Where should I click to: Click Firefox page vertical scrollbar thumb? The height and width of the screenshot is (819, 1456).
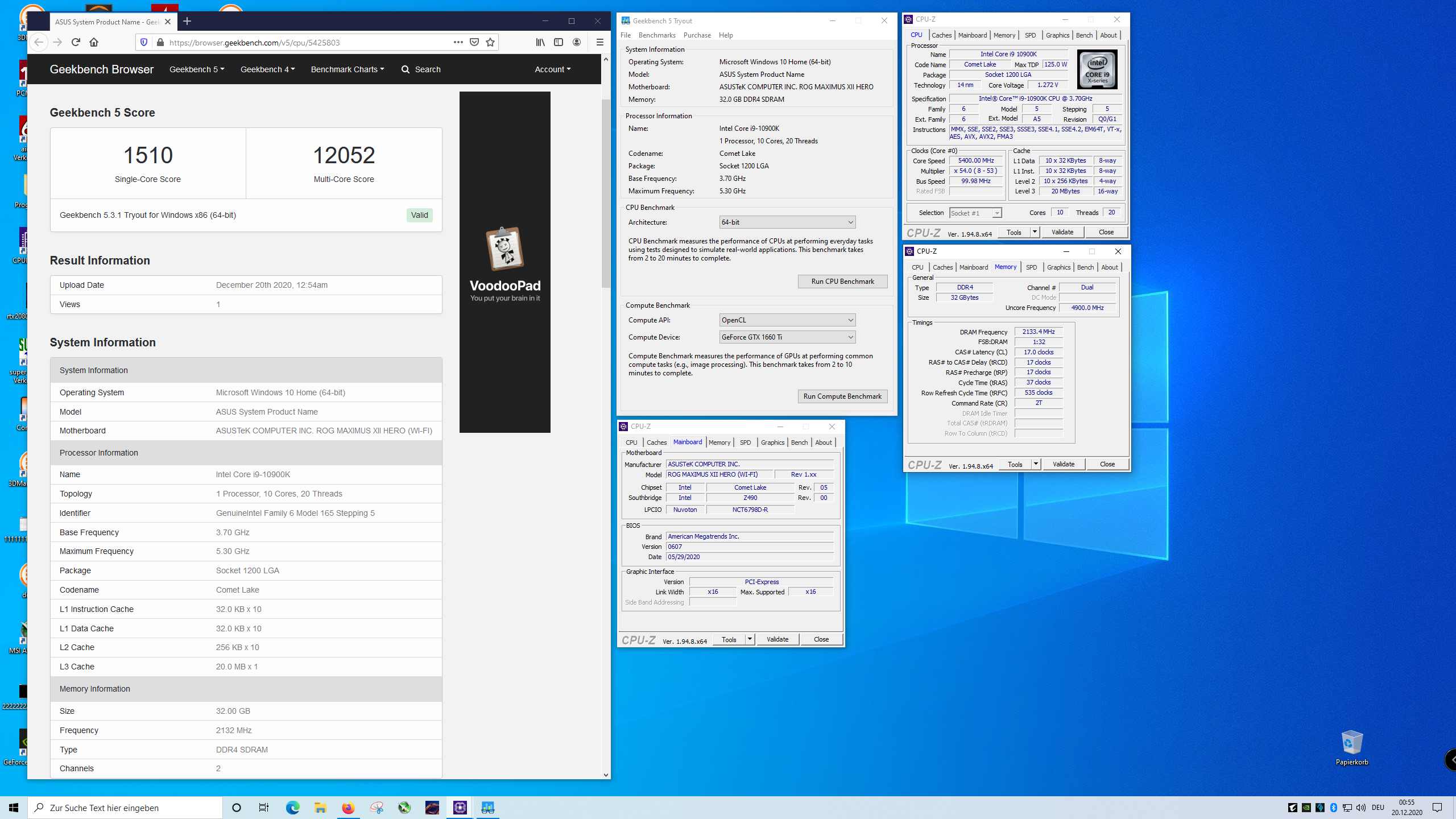coord(606,193)
